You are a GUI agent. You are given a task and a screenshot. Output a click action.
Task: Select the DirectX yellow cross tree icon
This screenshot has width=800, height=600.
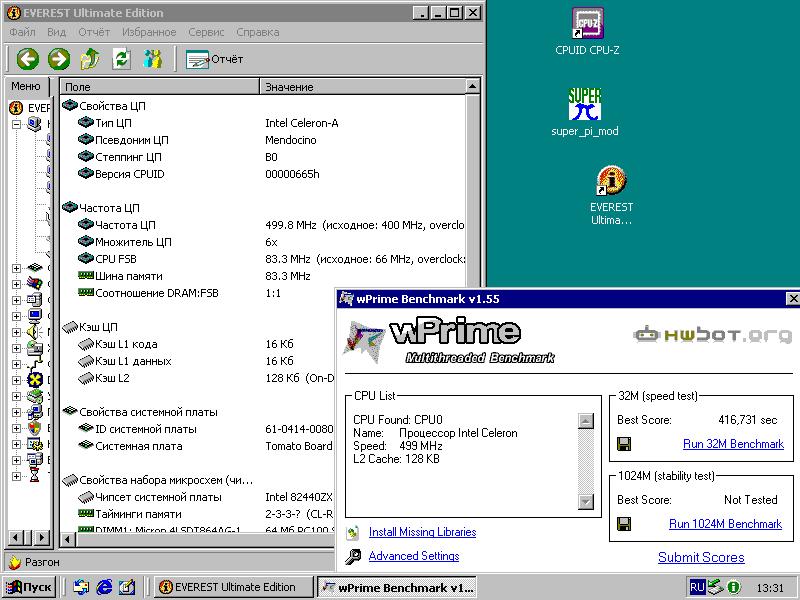[x=35, y=380]
